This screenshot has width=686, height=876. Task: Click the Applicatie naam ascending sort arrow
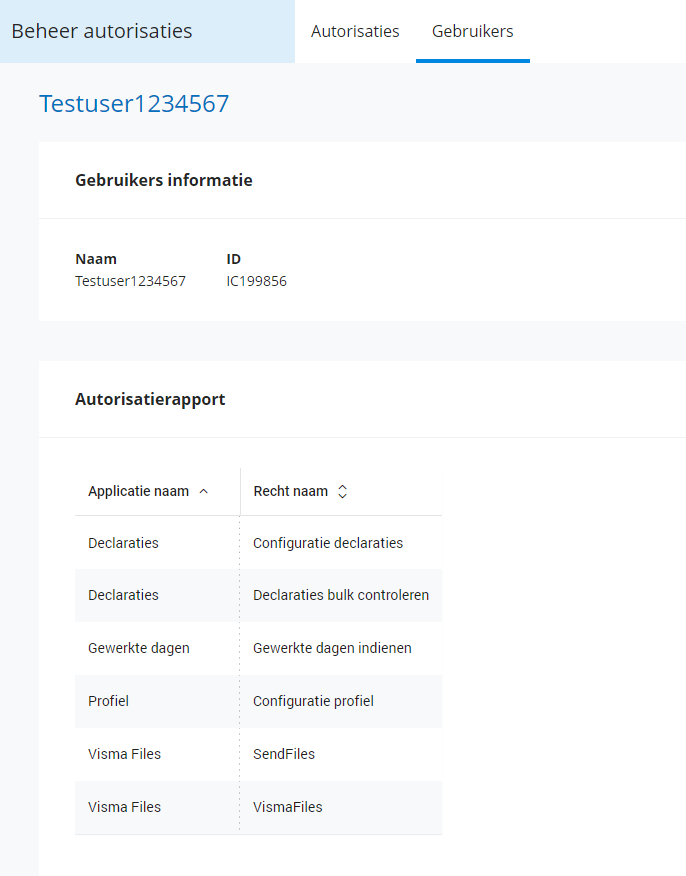[x=204, y=491]
